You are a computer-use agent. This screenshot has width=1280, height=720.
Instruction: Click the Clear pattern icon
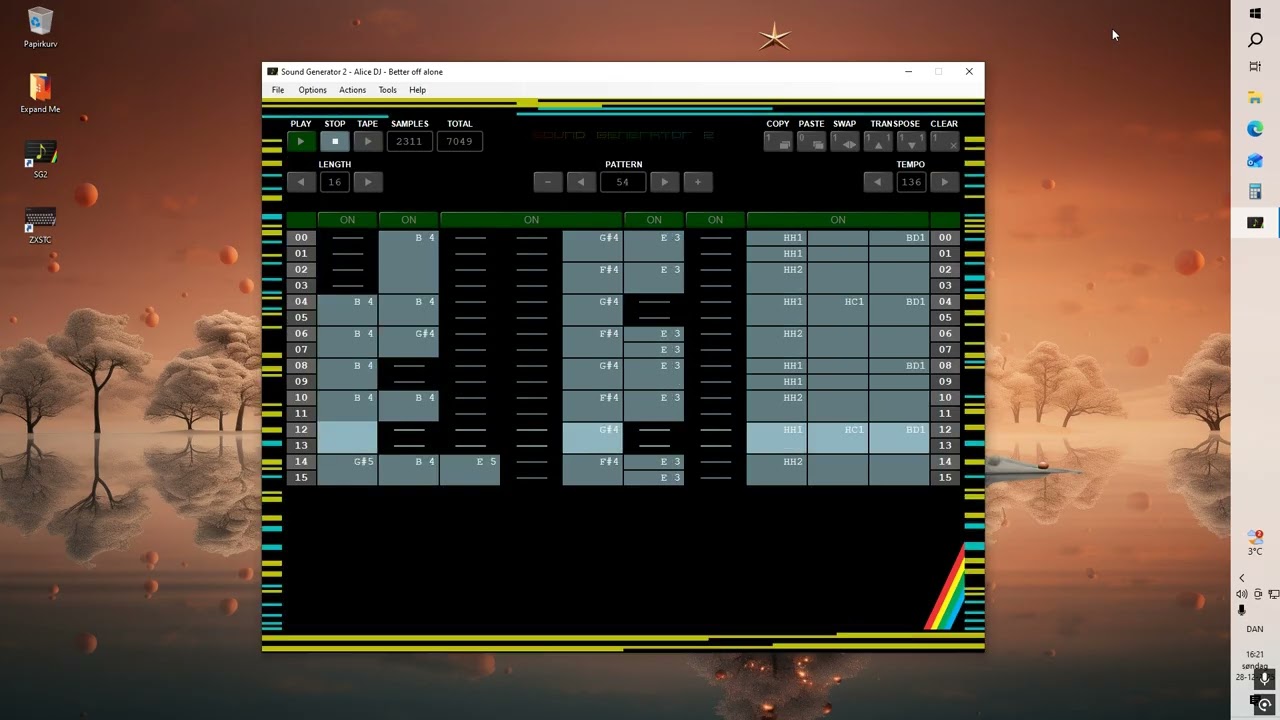pyautogui.click(x=945, y=142)
